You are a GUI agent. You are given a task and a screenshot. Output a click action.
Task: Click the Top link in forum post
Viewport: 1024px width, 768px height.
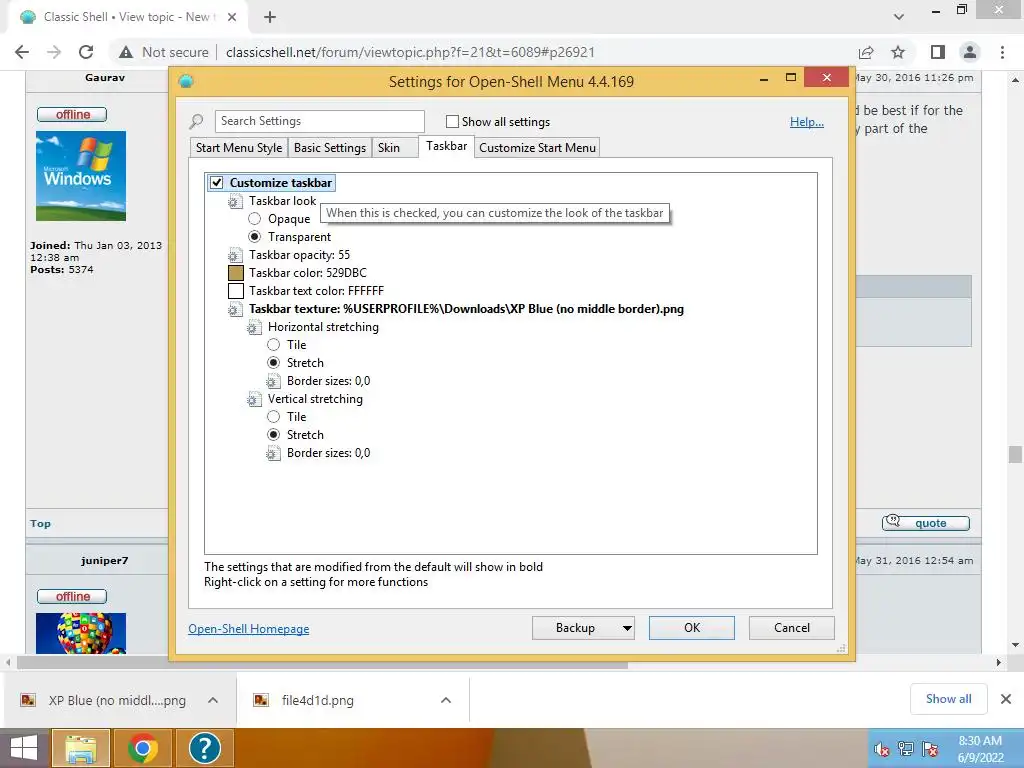[40, 524]
